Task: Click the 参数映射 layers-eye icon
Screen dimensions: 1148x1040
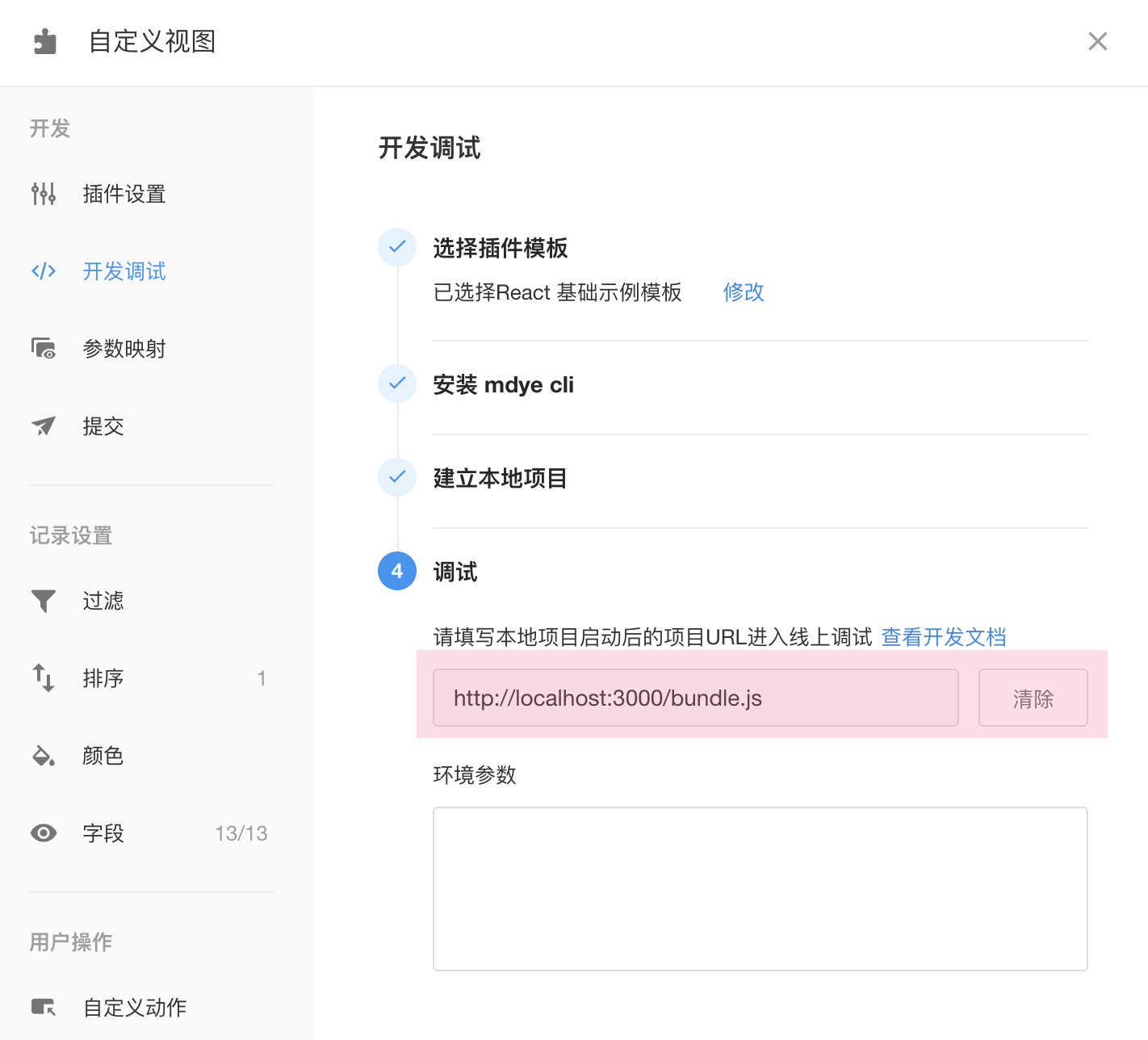Action: pyautogui.click(x=44, y=349)
